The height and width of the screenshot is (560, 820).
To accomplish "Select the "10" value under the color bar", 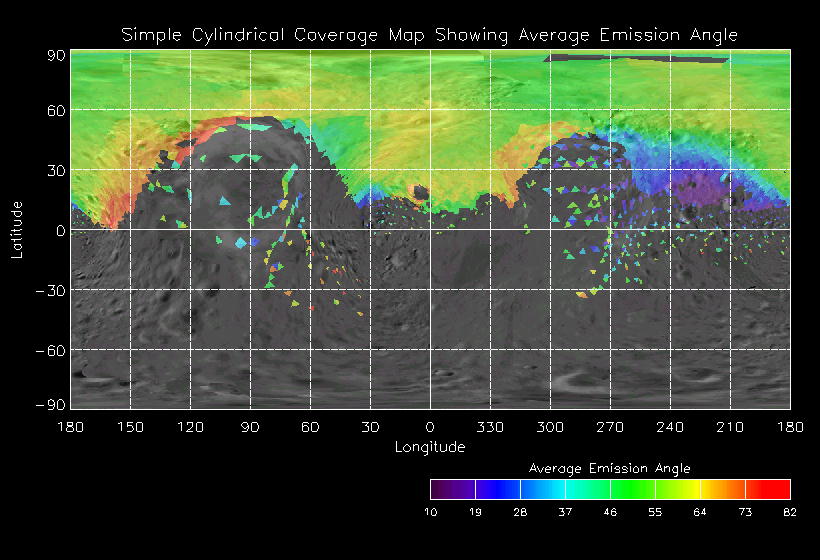I will pos(430,511).
